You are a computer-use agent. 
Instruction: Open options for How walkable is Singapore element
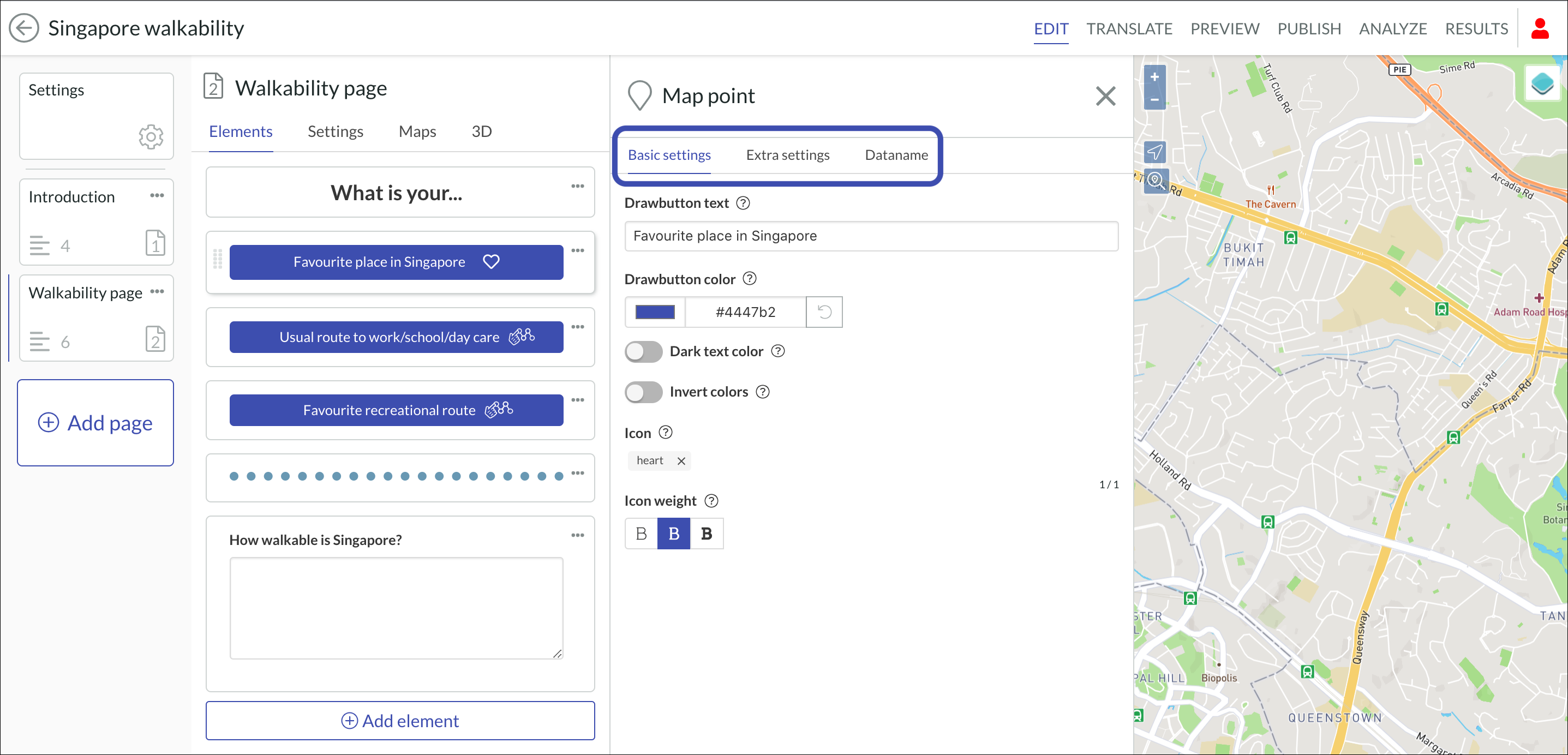tap(578, 536)
